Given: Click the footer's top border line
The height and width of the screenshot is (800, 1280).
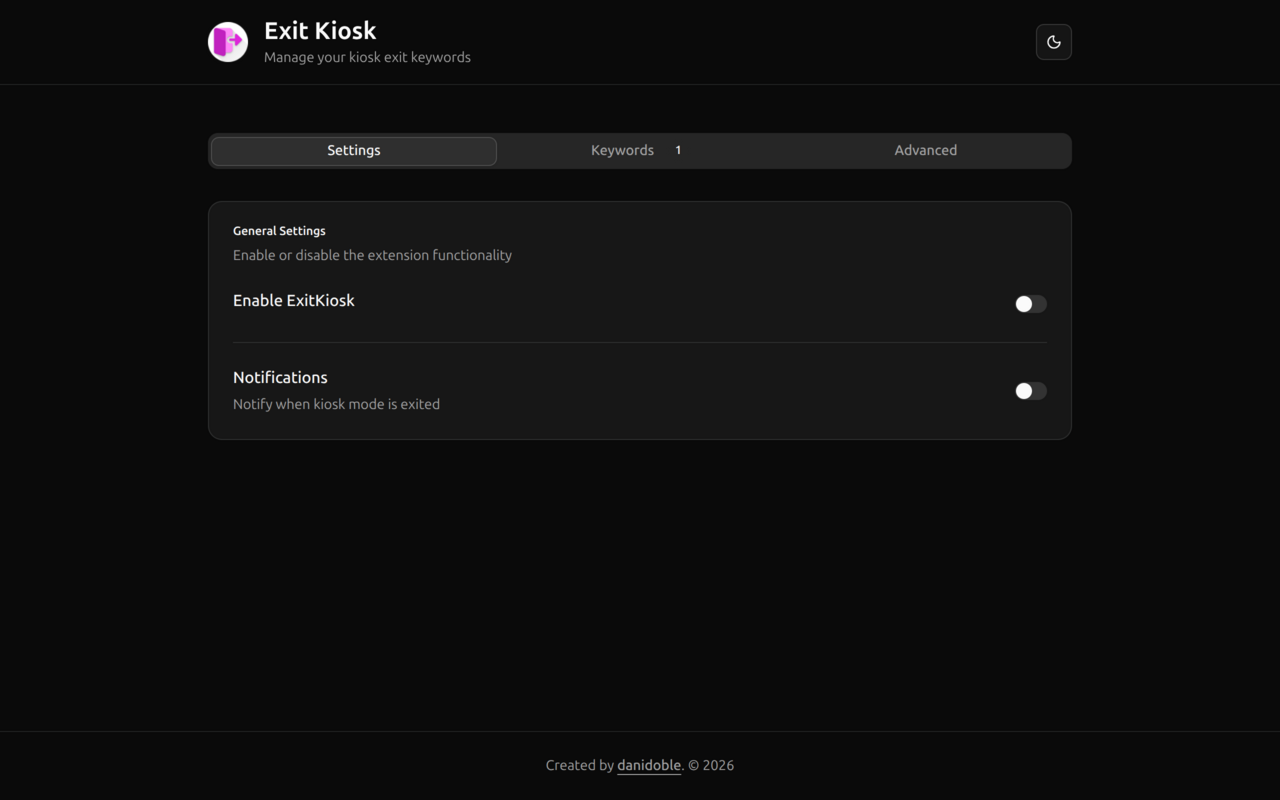Looking at the screenshot, I should [x=640, y=731].
